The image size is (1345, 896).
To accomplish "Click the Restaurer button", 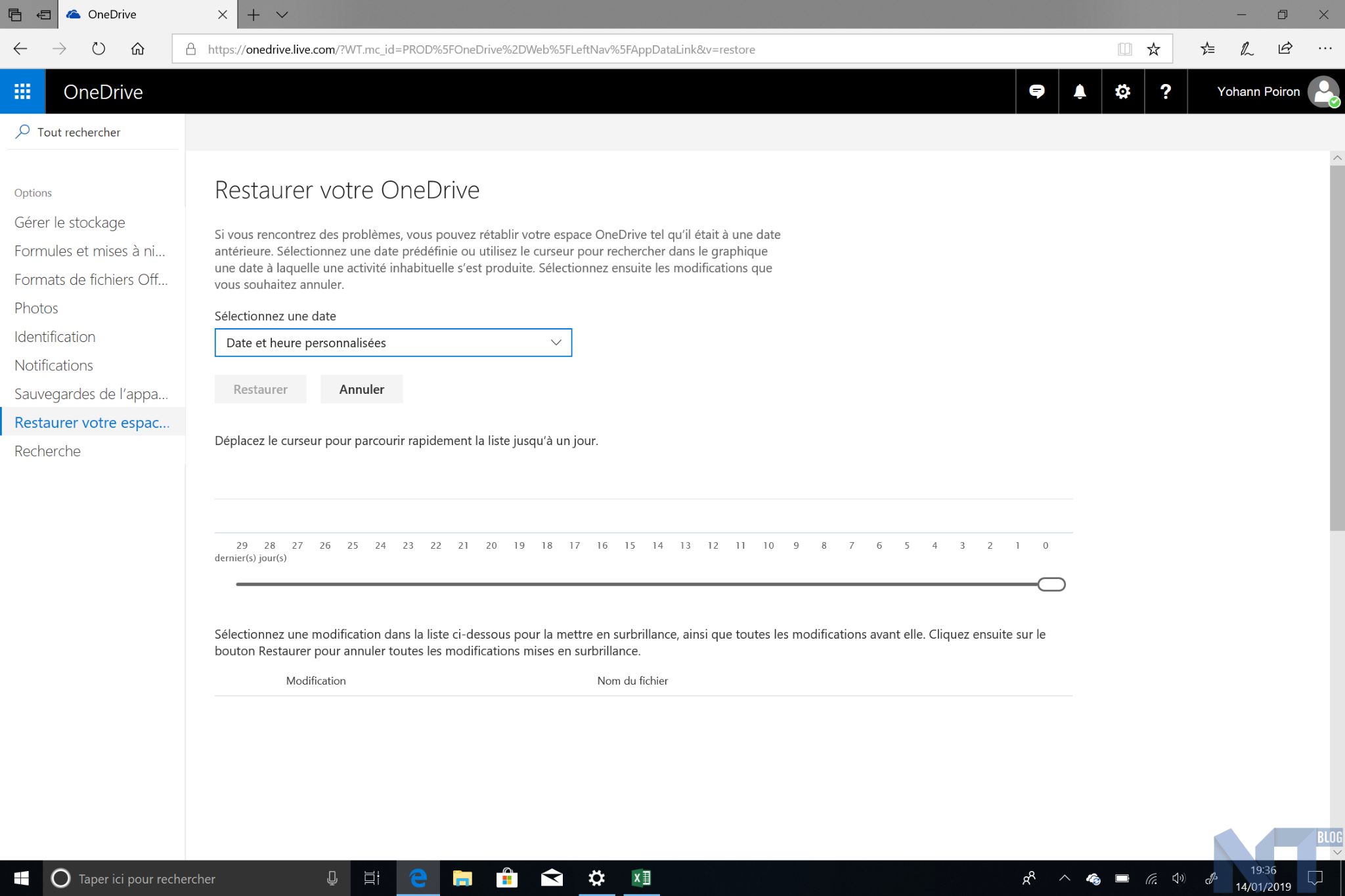I will (260, 389).
